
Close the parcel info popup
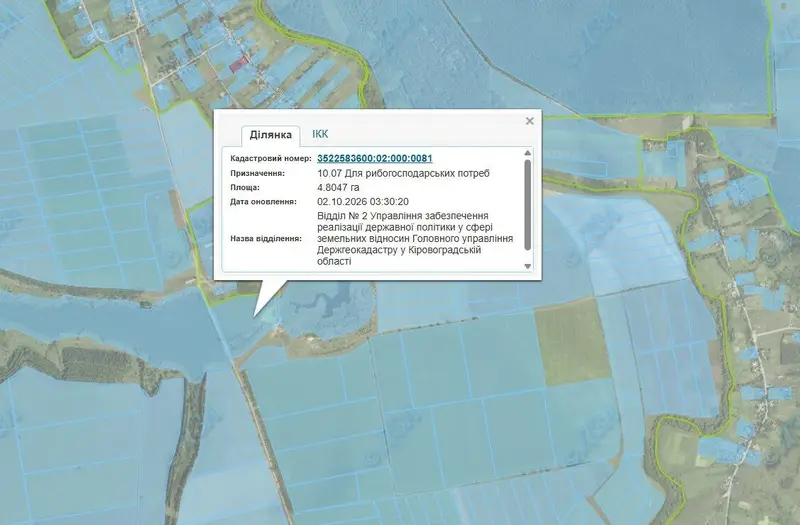[x=529, y=121]
